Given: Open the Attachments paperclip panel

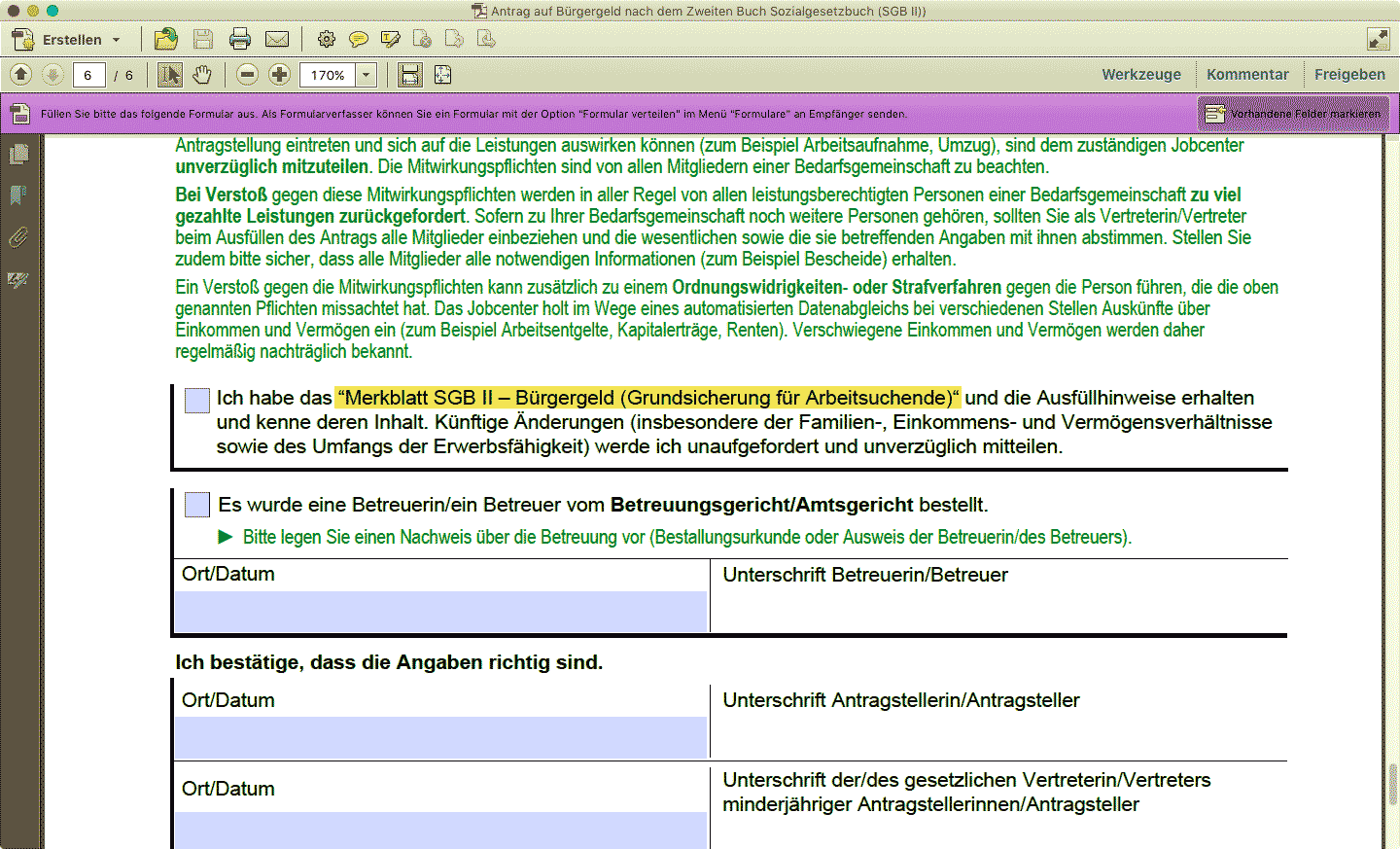Looking at the screenshot, I should point(17,237).
